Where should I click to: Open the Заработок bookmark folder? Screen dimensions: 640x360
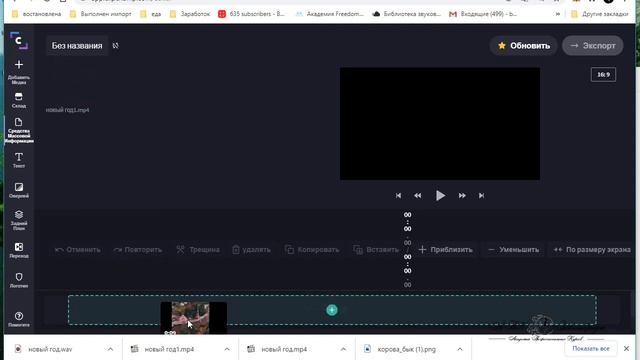190,14
